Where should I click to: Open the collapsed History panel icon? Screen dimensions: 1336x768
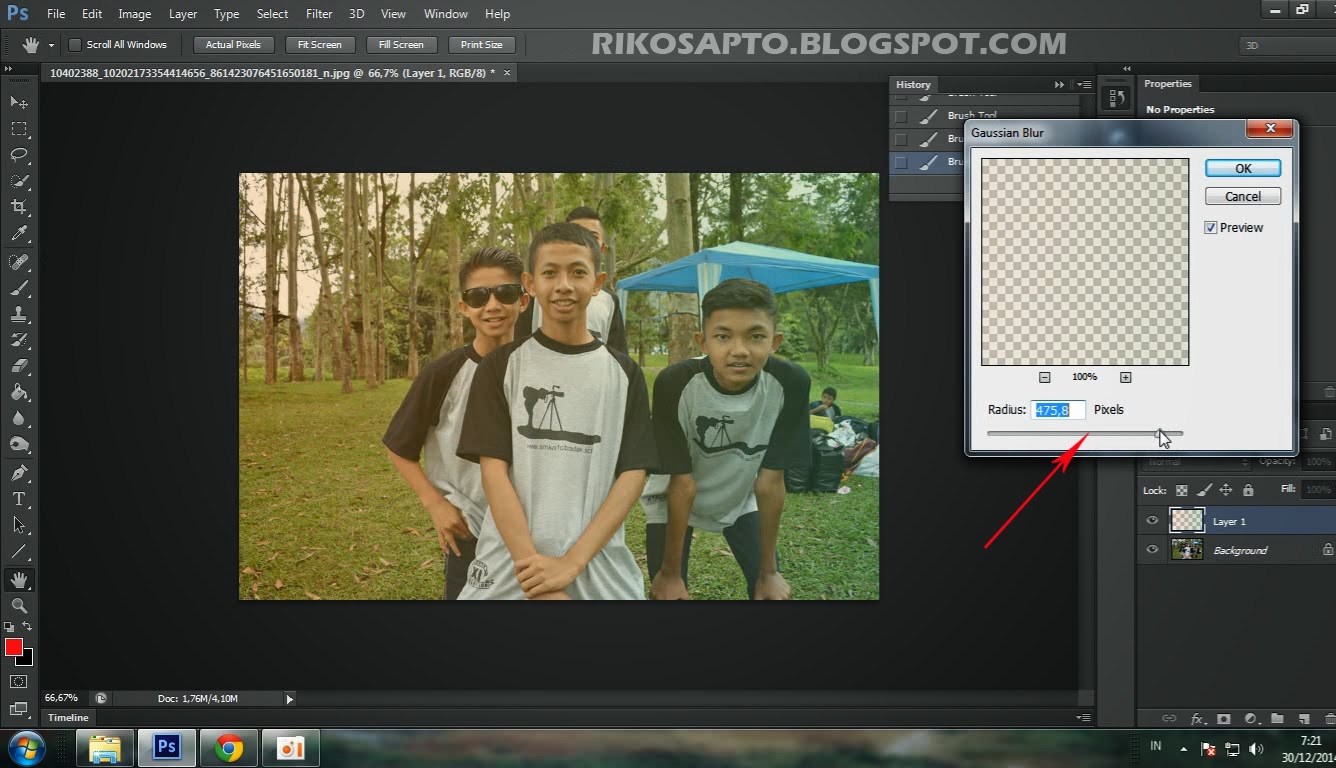[1115, 97]
